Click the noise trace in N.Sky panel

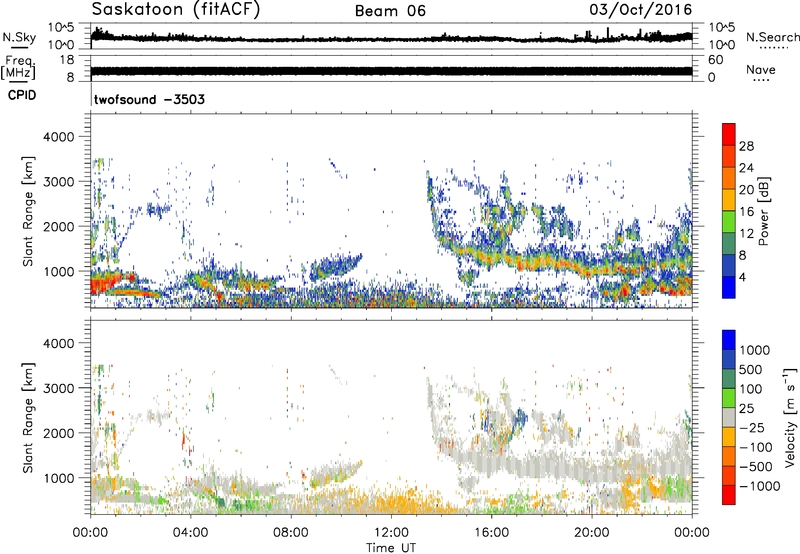click(391, 38)
